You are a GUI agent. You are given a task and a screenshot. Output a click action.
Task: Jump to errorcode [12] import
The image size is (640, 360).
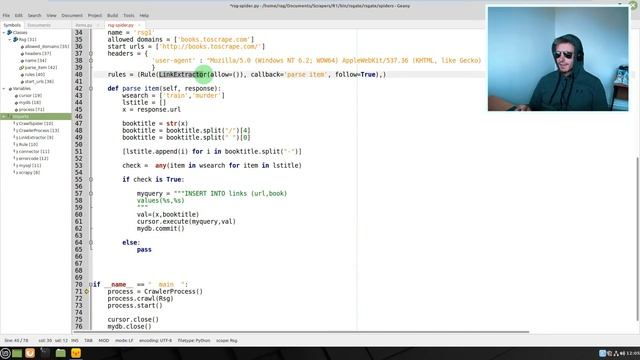[33, 158]
